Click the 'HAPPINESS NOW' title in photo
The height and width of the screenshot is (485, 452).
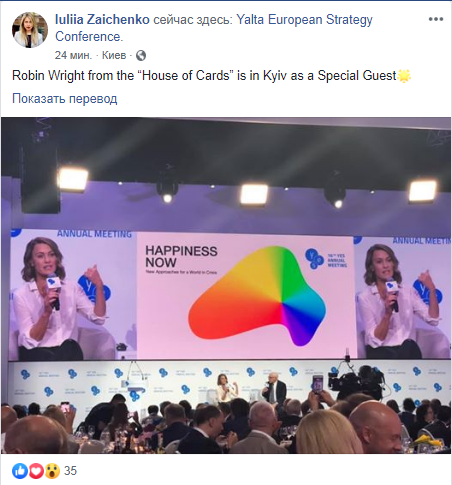click(x=181, y=256)
